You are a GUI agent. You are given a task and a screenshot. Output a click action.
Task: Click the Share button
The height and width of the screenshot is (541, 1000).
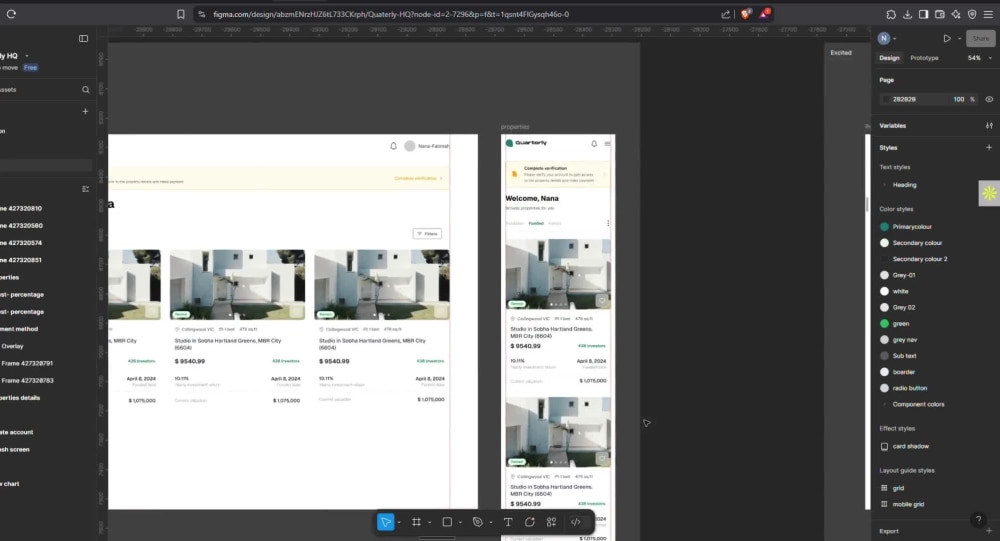[981, 38]
